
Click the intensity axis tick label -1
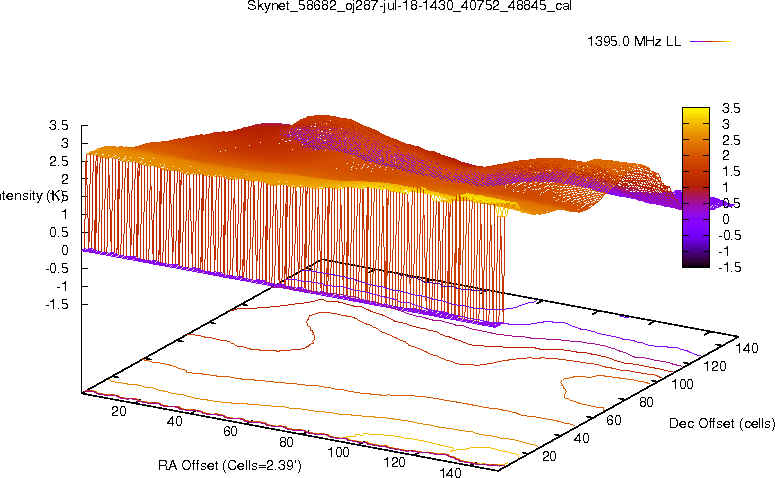62,286
